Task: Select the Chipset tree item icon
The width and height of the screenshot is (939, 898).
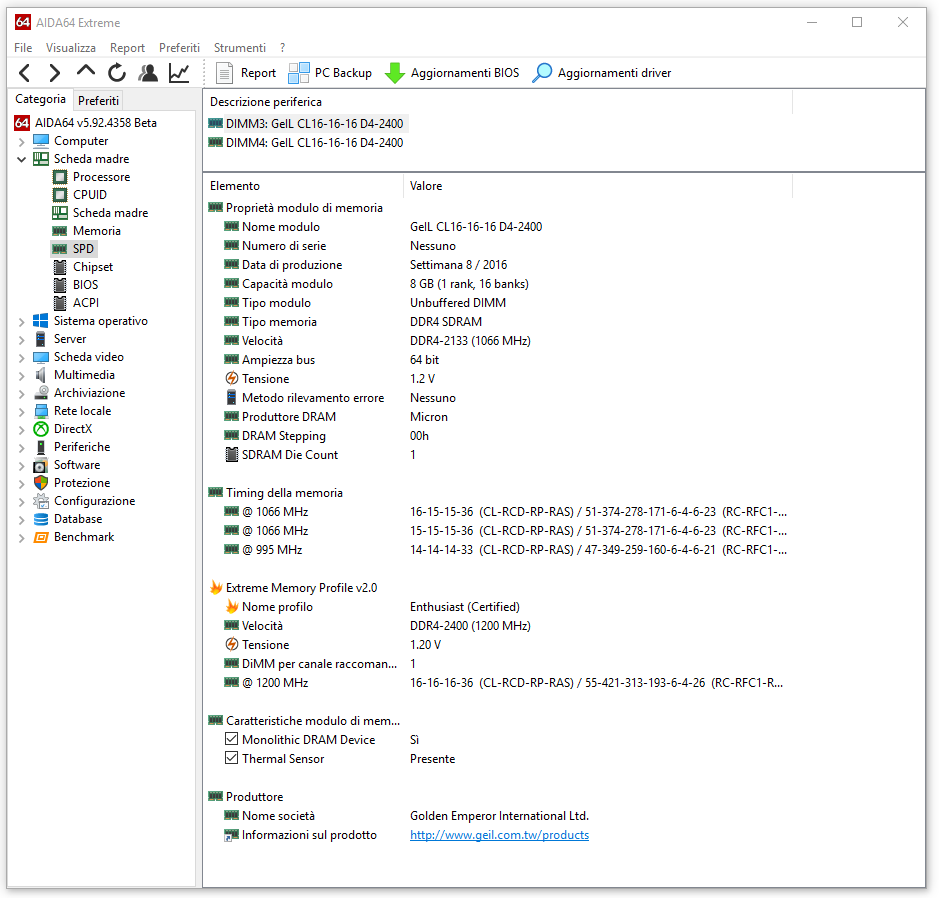Action: coord(60,267)
